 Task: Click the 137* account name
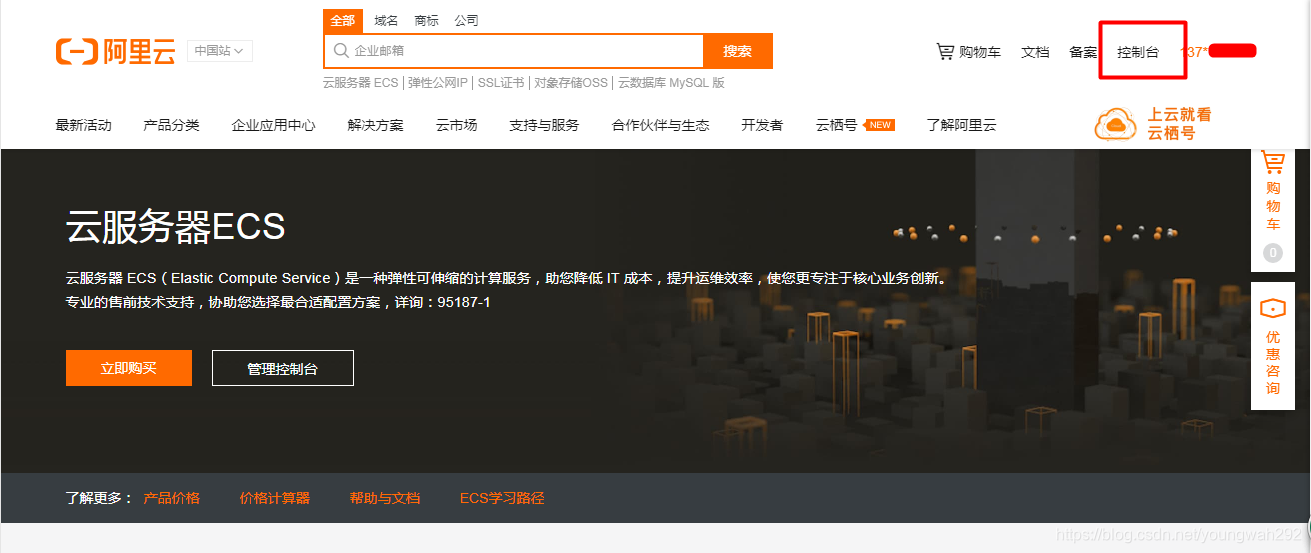click(1194, 52)
